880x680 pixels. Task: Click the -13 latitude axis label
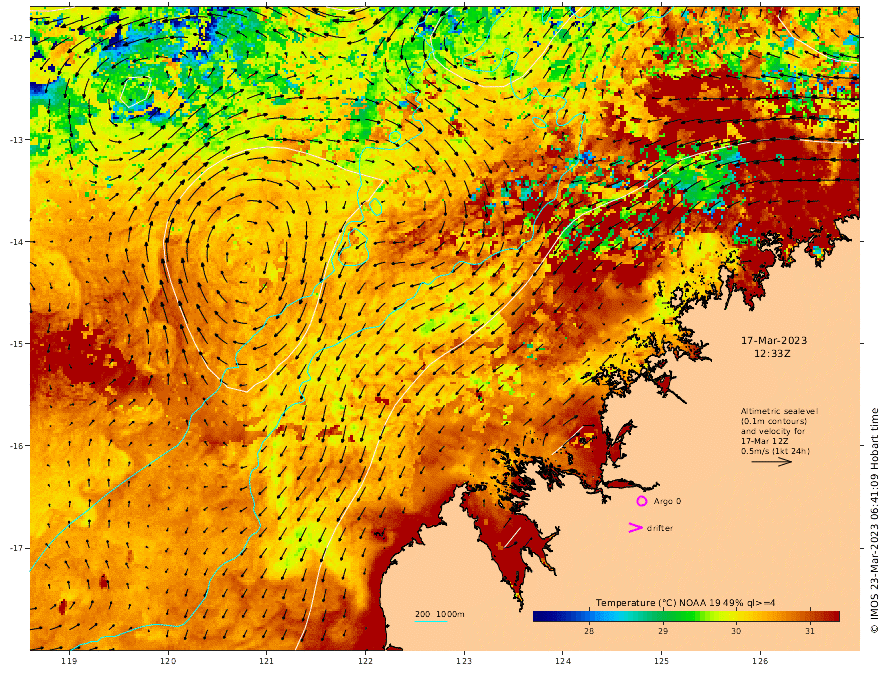[16, 140]
